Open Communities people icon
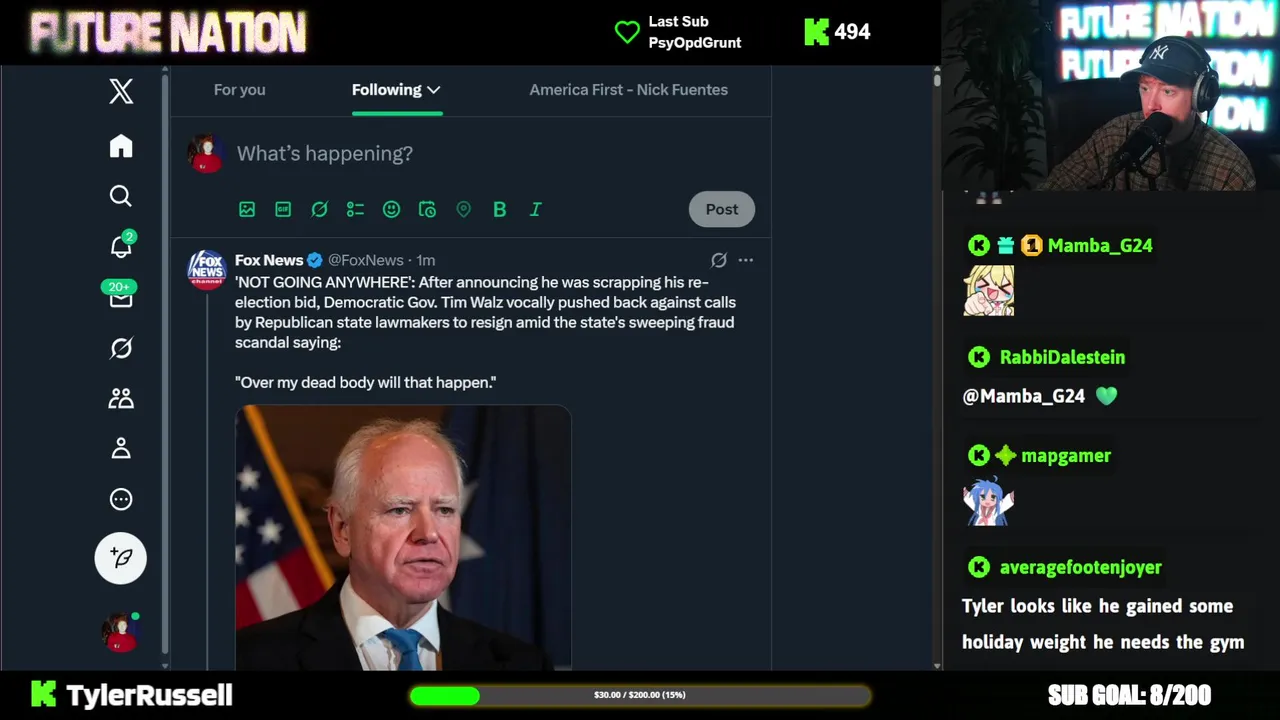Image resolution: width=1280 pixels, height=720 pixels. pos(121,399)
